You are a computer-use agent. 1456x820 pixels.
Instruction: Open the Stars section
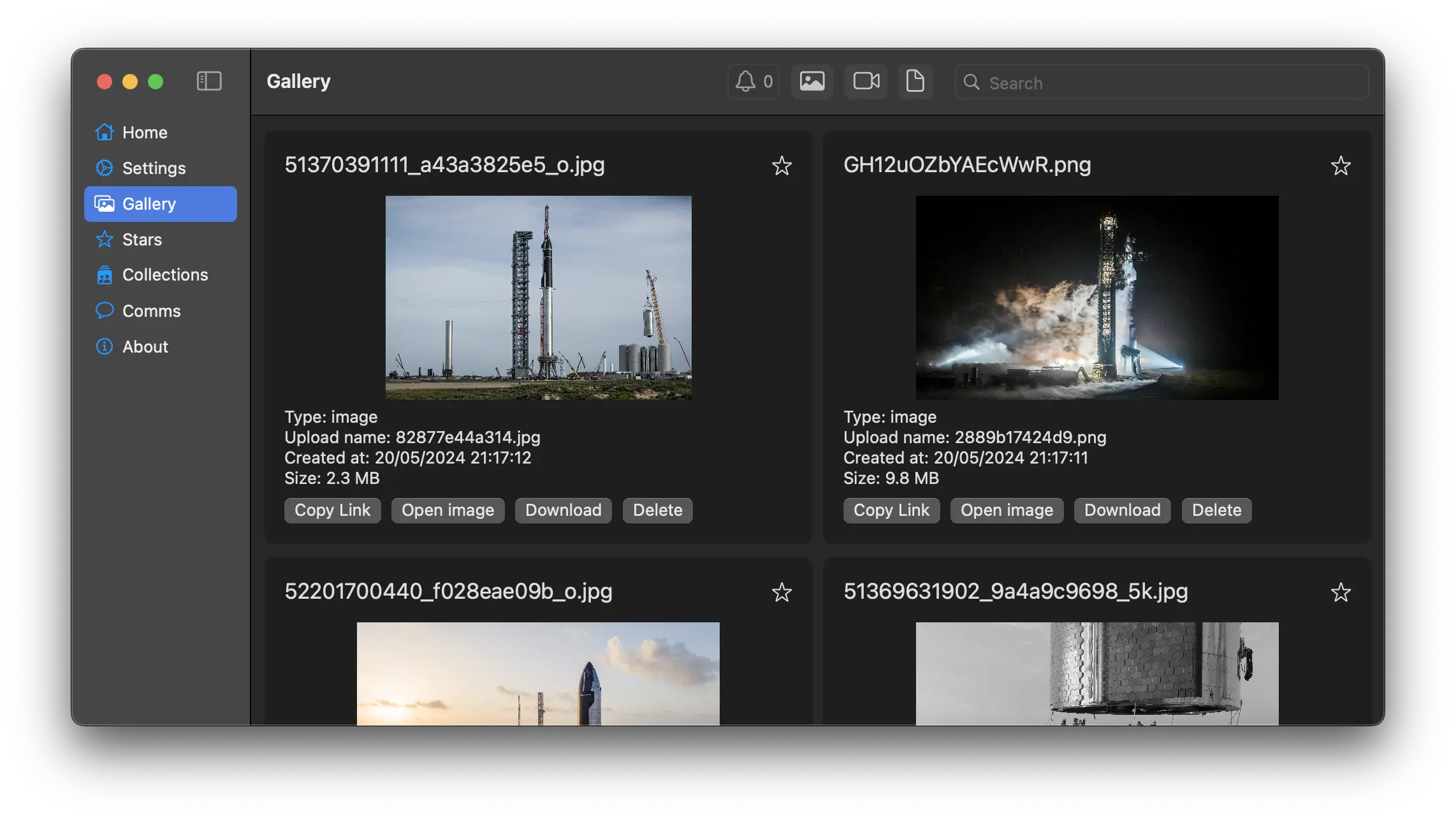point(142,239)
